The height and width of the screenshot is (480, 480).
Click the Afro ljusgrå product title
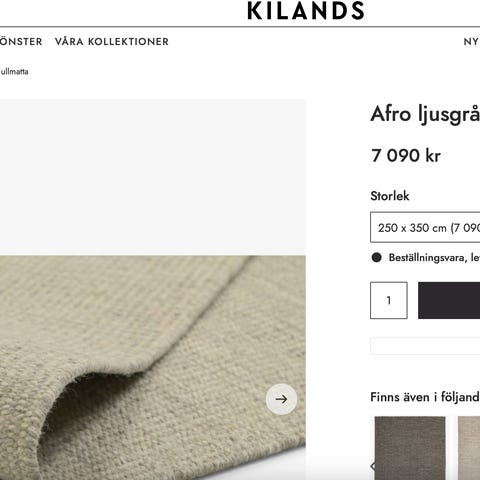(425, 114)
